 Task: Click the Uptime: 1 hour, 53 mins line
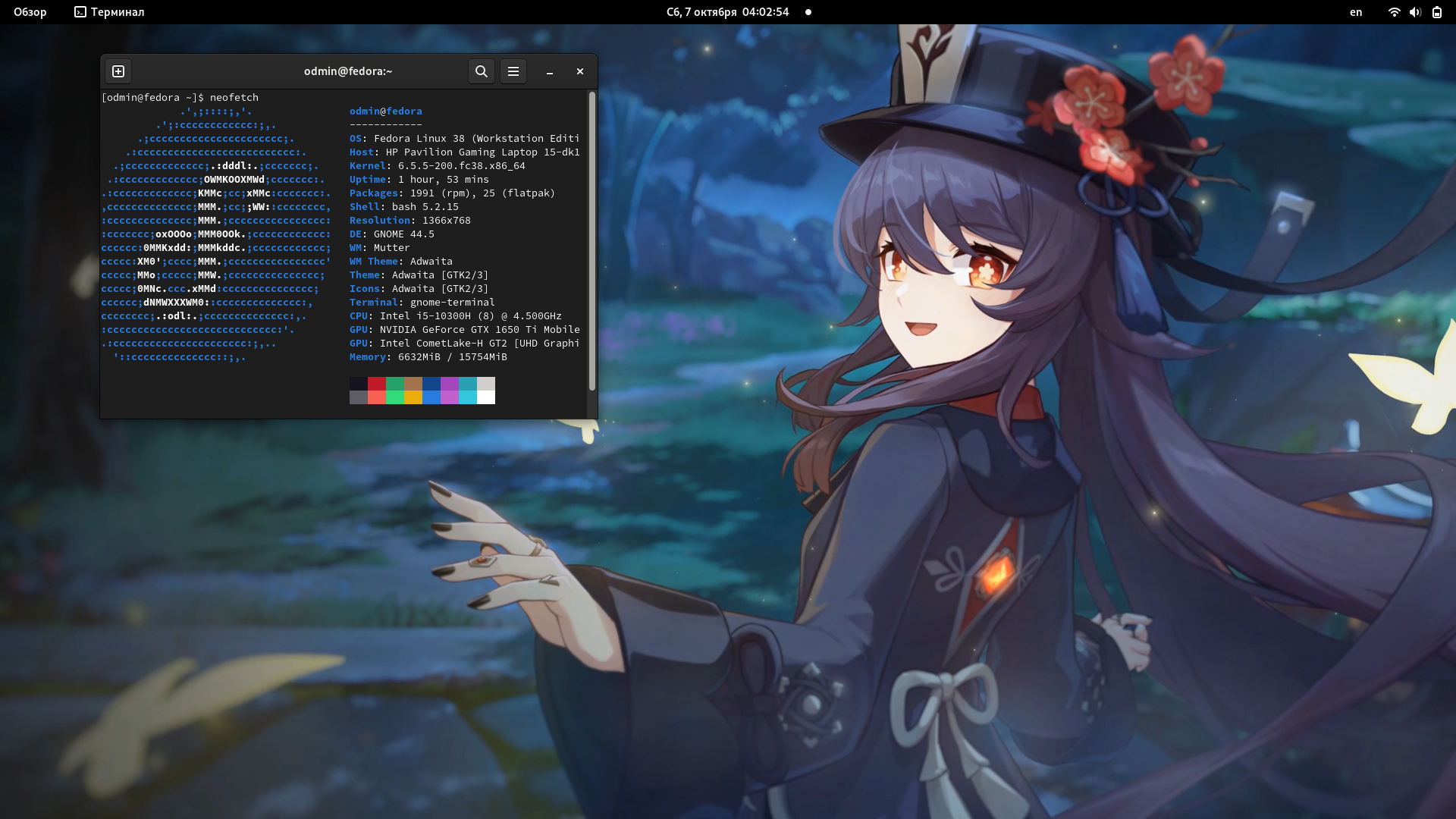pyautogui.click(x=419, y=180)
